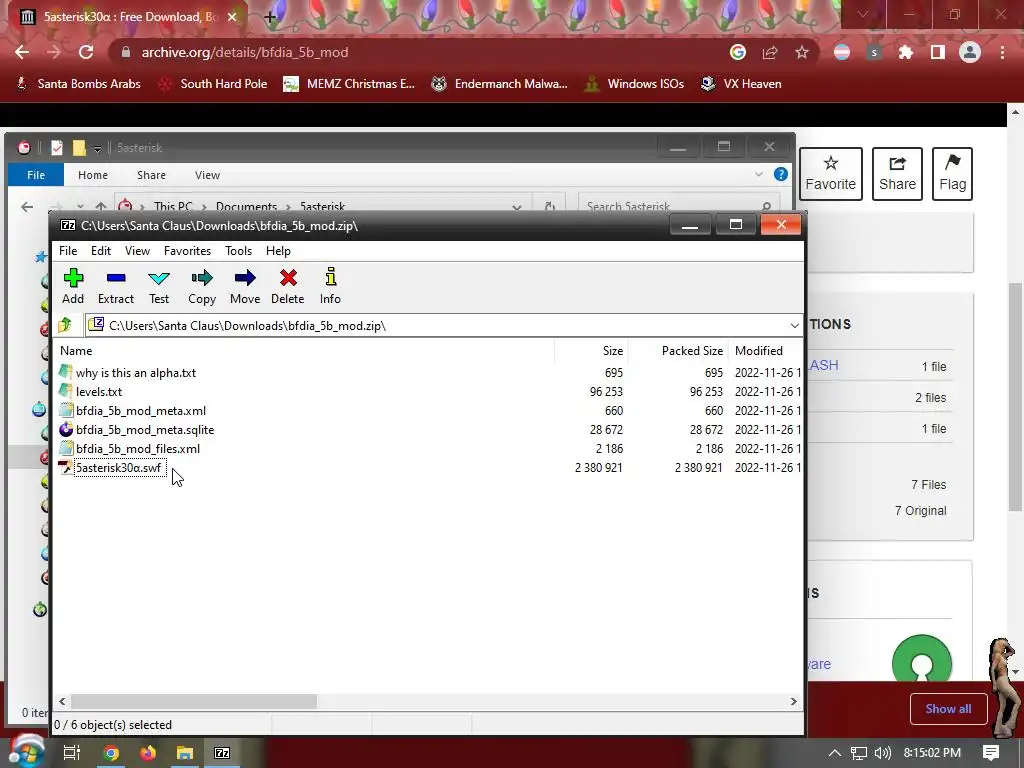The image size is (1024, 768).
Task: Open the Chrome Extensions puzzle icon
Action: (x=905, y=52)
